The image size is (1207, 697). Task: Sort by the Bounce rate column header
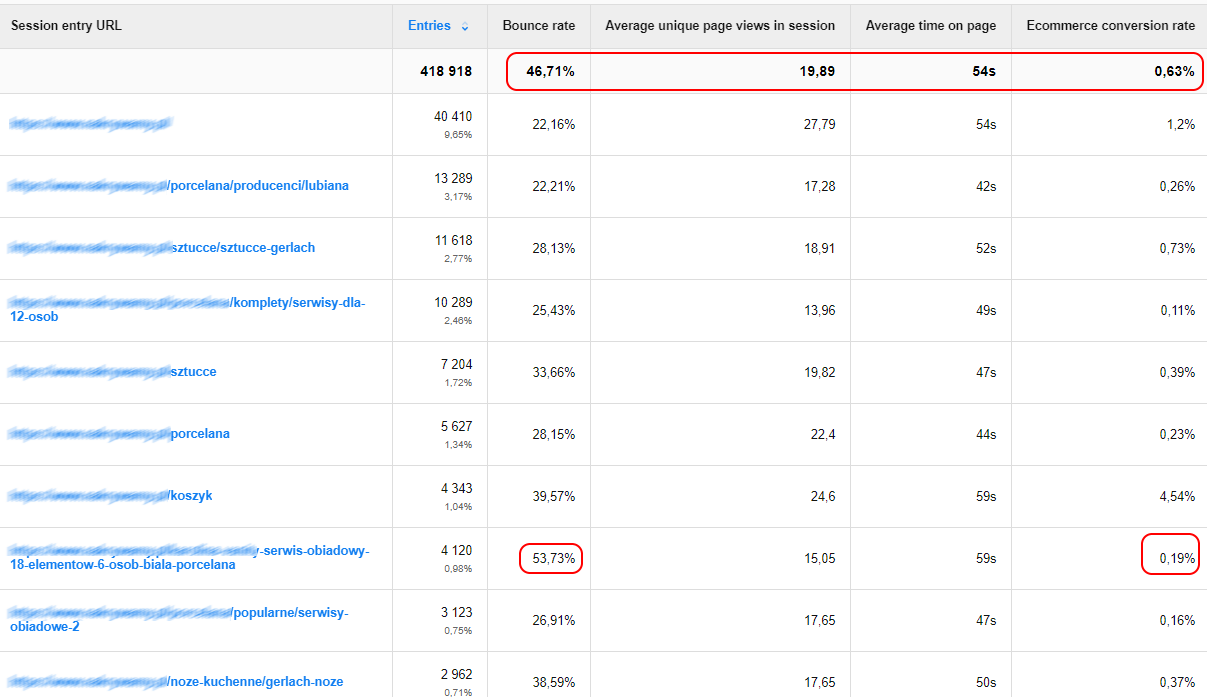(x=538, y=26)
